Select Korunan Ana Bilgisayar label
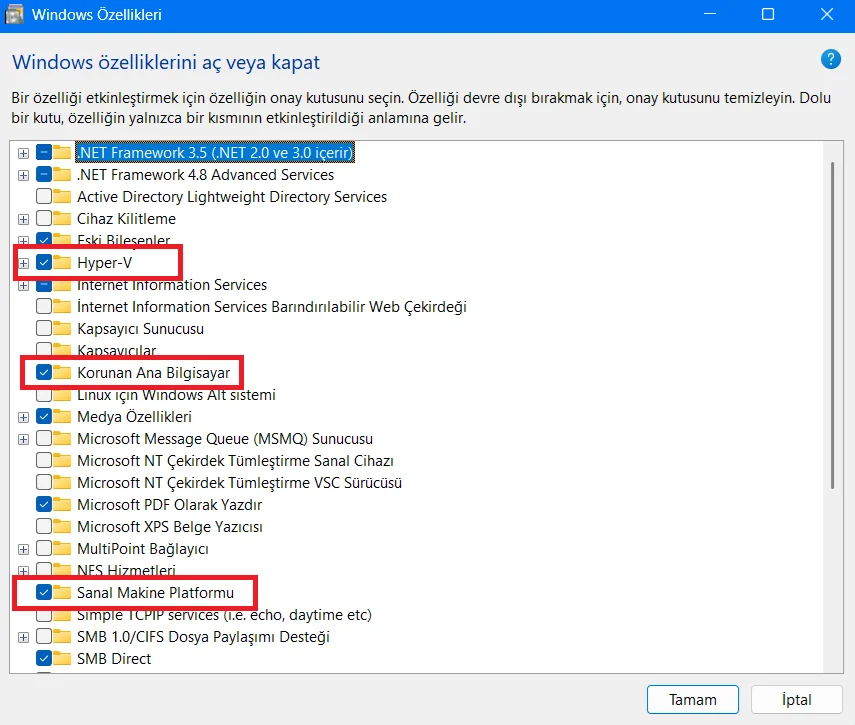 153,373
